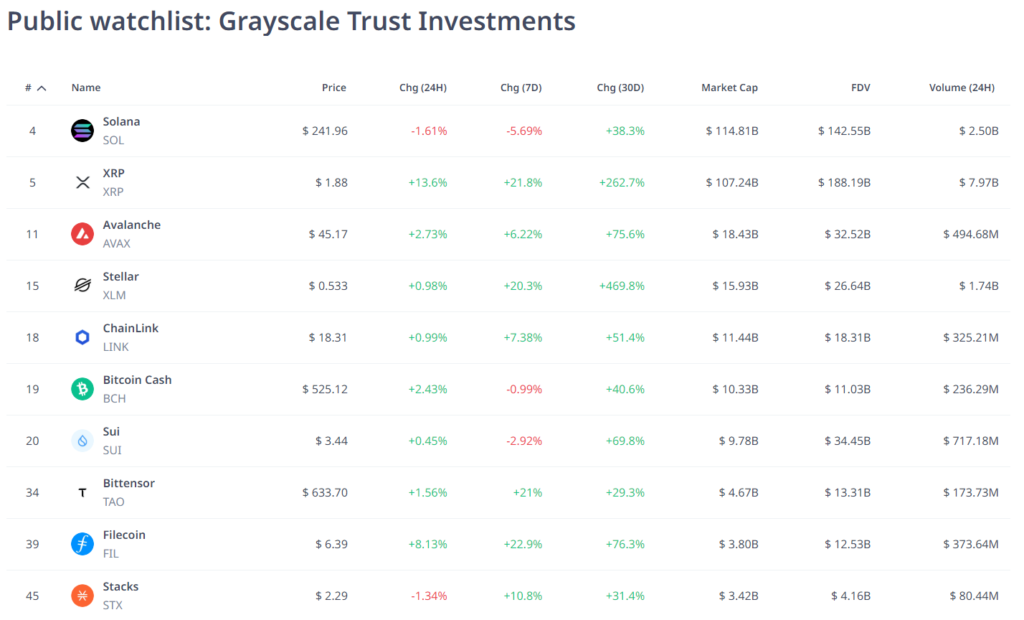Sort the table by Price column

(x=334, y=87)
